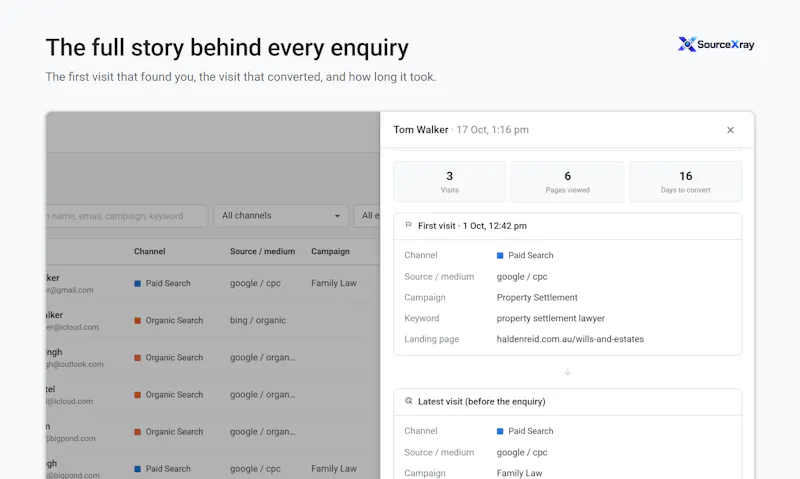This screenshot has width=800, height=479.
Task: Click the Latest visit (before the enquiry) heading
Action: pos(481,401)
